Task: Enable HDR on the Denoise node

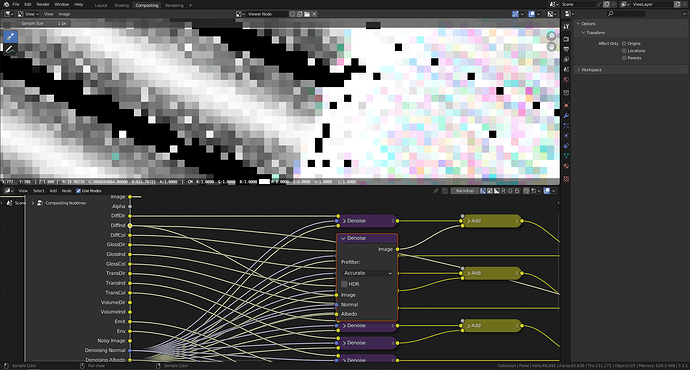Action: pyautogui.click(x=344, y=284)
